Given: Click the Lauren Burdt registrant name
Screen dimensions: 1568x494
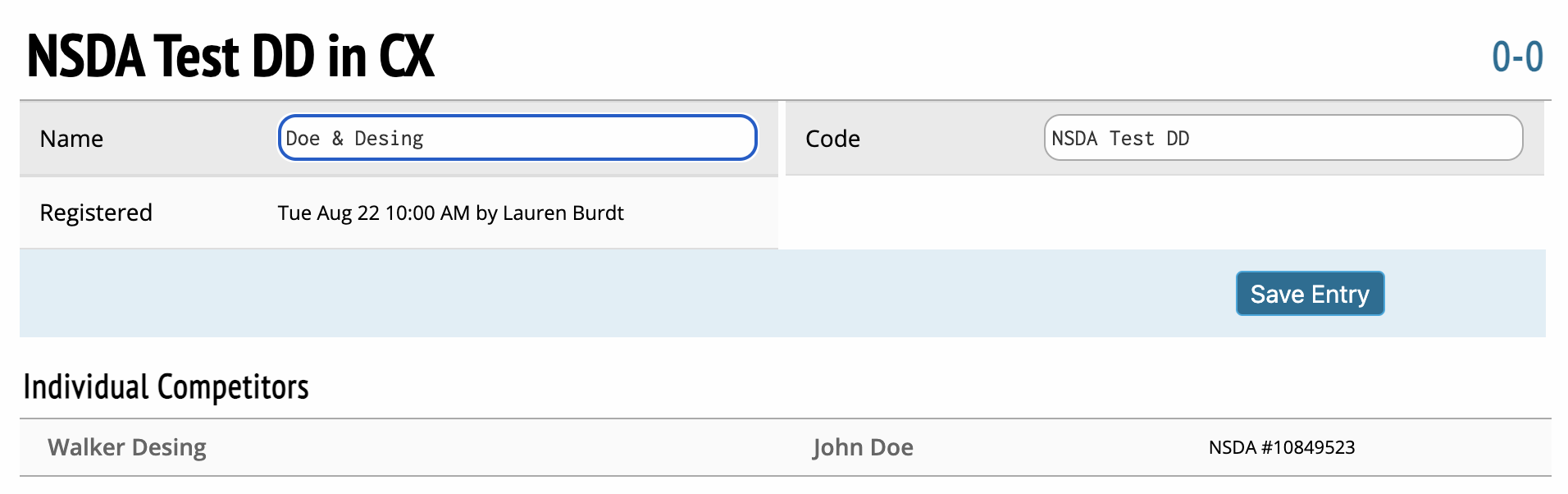Looking at the screenshot, I should [x=563, y=213].
